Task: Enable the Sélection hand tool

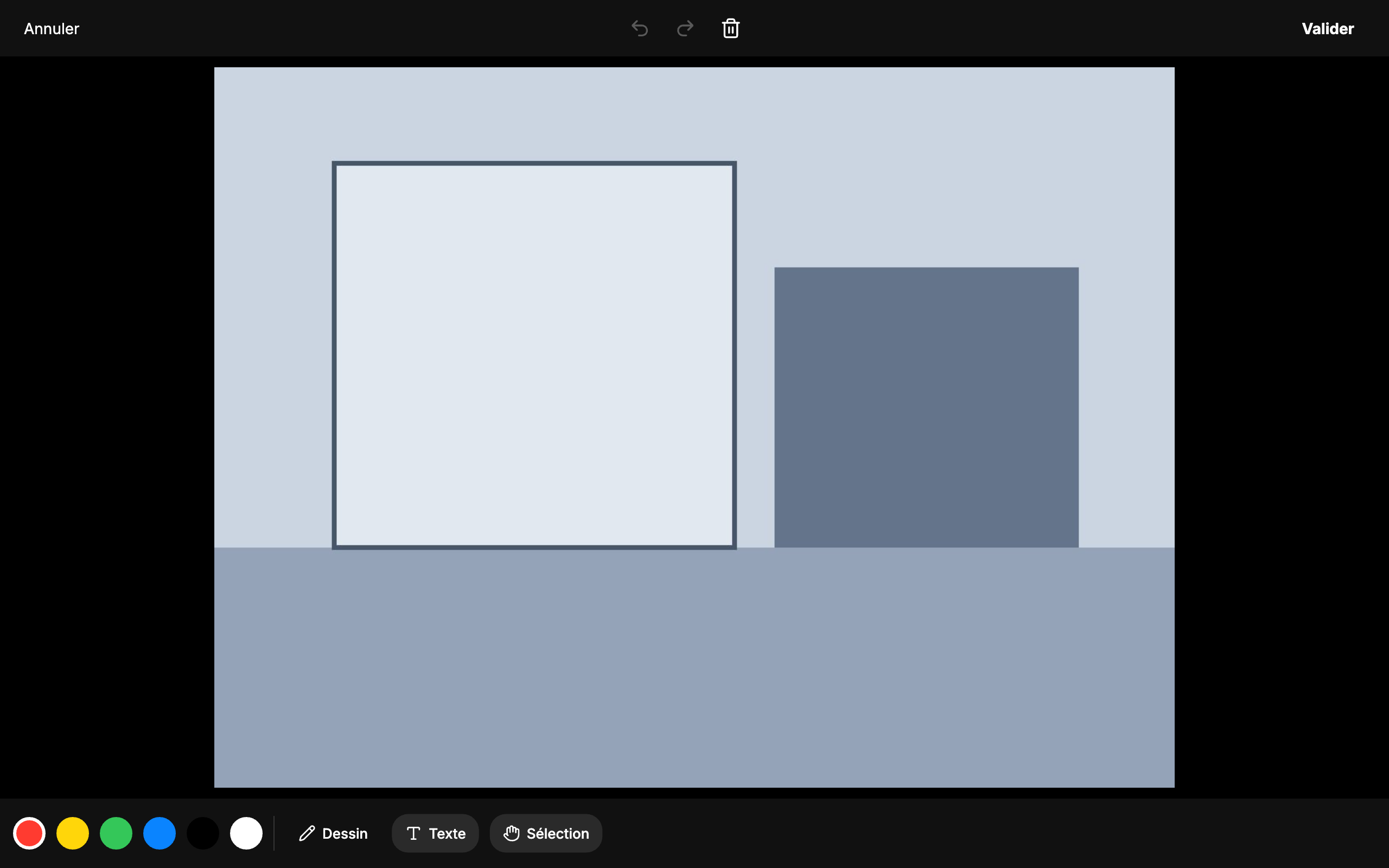Action: pyautogui.click(x=546, y=833)
